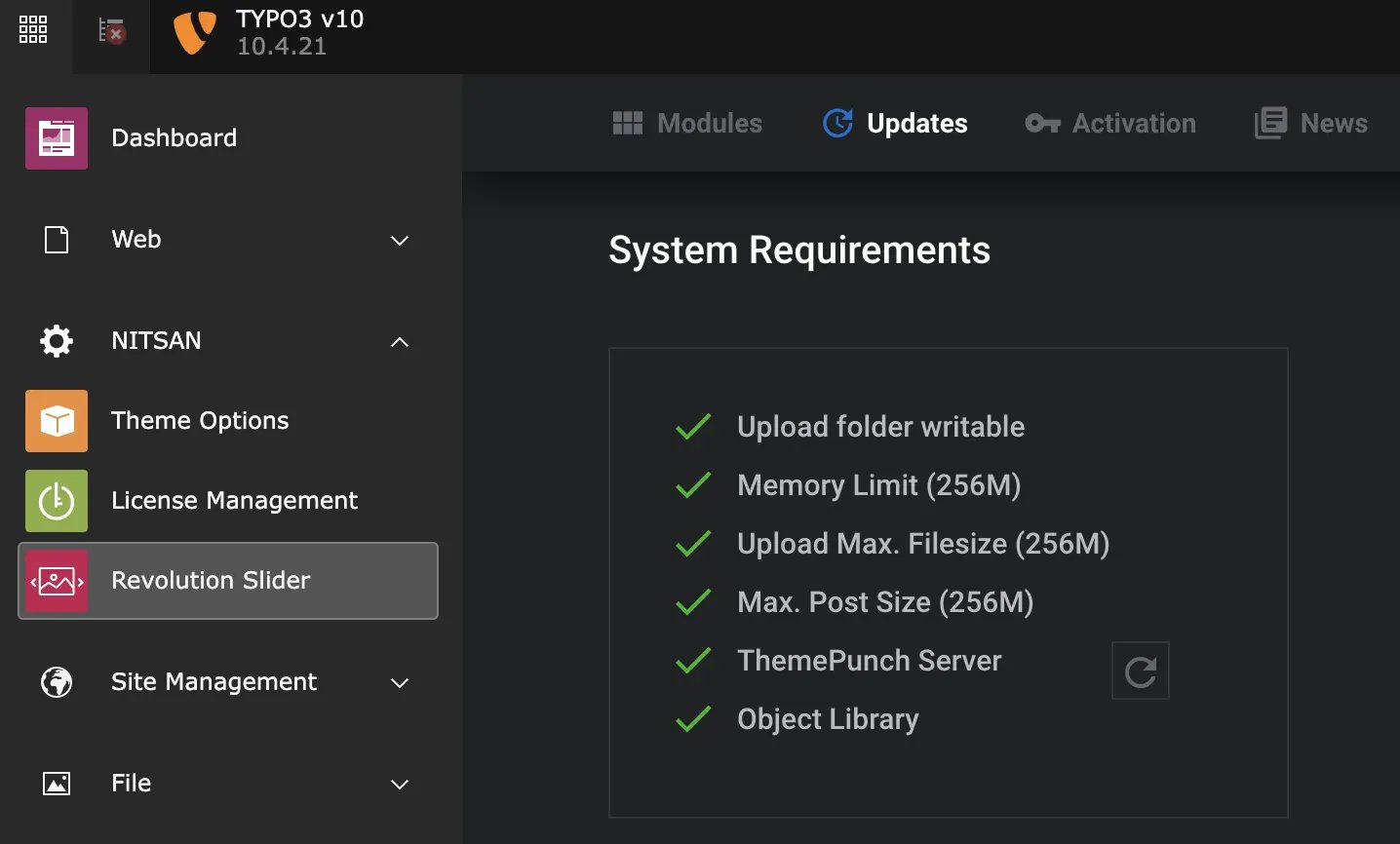Click 'Upload Max. Filesize (256M)' text
This screenshot has height=844, width=1400.
(x=923, y=544)
